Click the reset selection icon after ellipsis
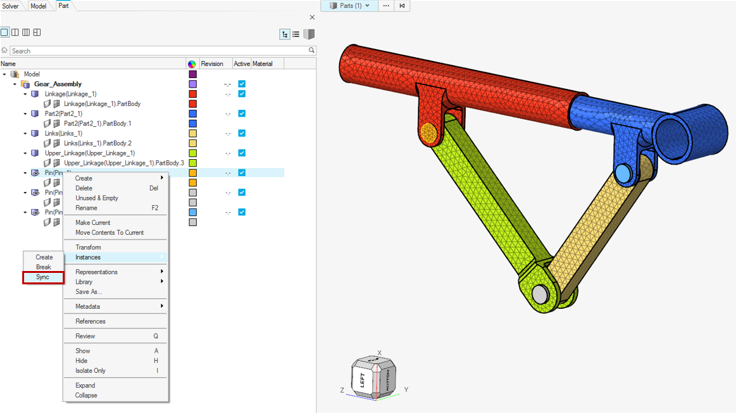 click(402, 6)
